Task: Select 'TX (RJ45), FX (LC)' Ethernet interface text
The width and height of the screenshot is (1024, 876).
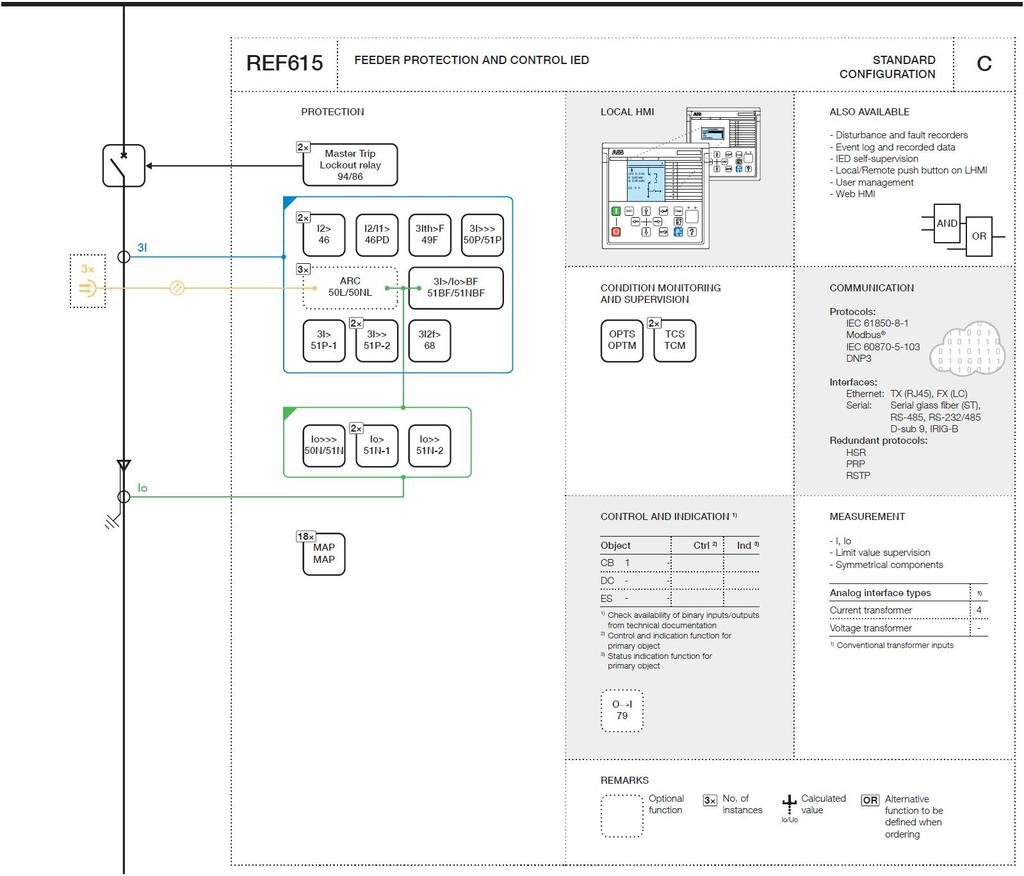Action: (929, 394)
